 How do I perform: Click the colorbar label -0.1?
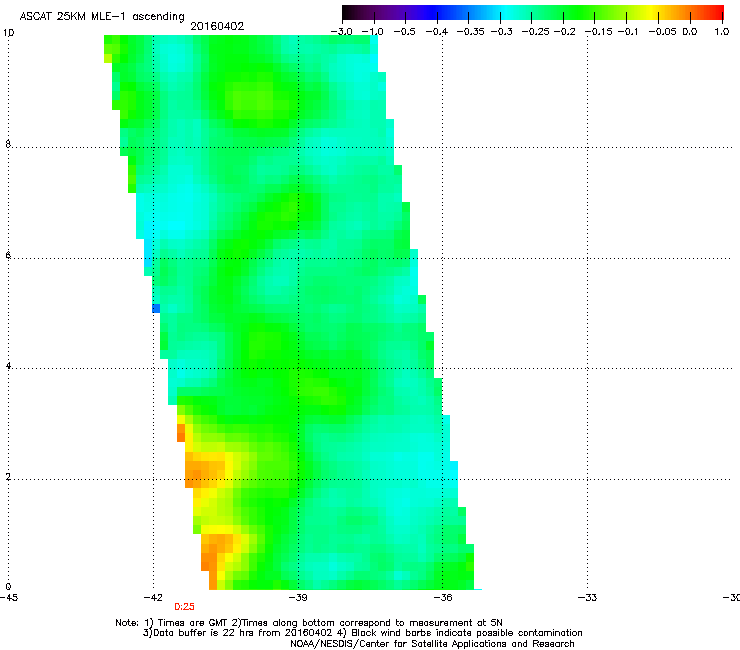628,32
